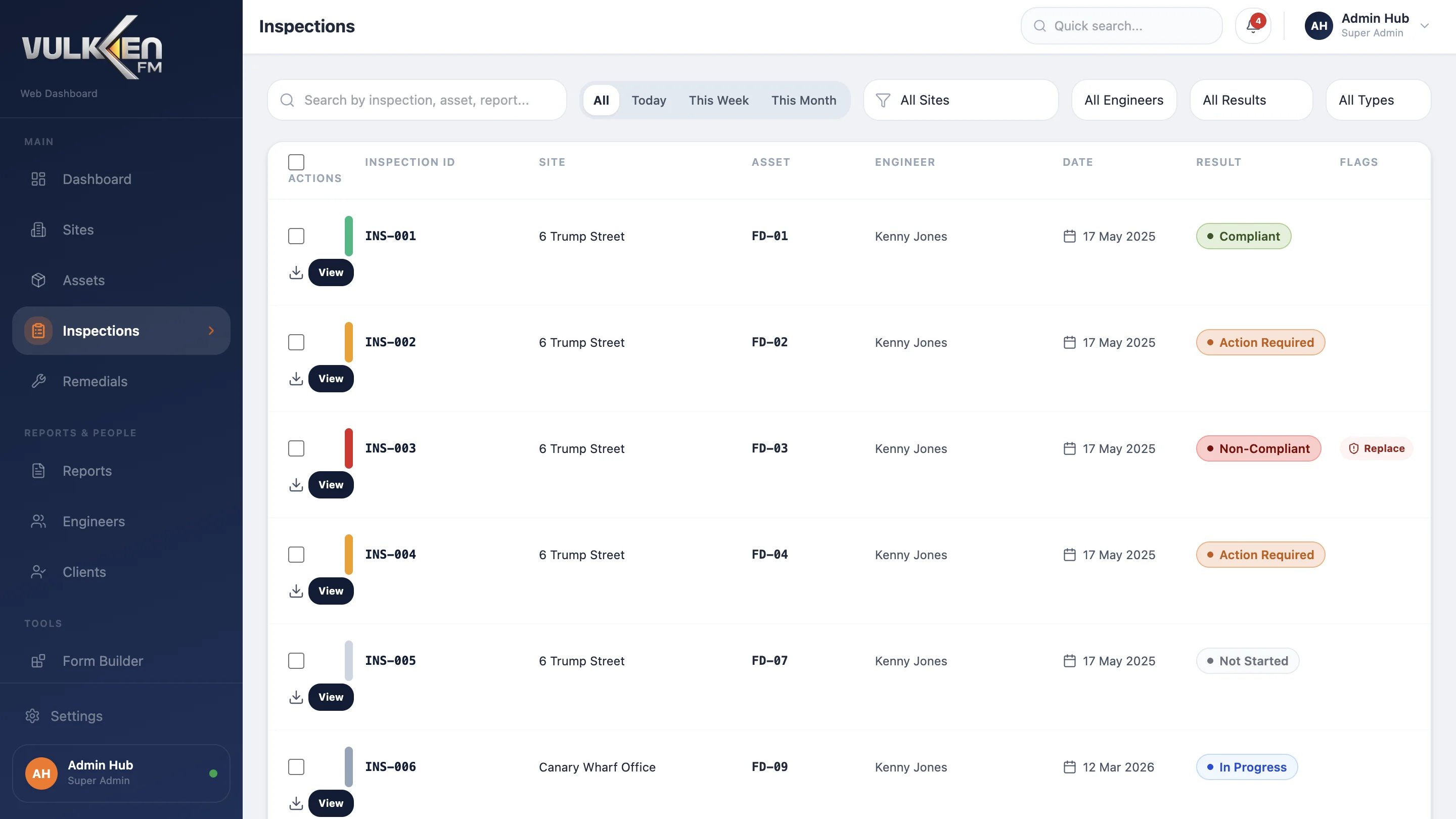Open the Reports section
Screen dimensions: 1456x819
pyautogui.click(x=87, y=470)
